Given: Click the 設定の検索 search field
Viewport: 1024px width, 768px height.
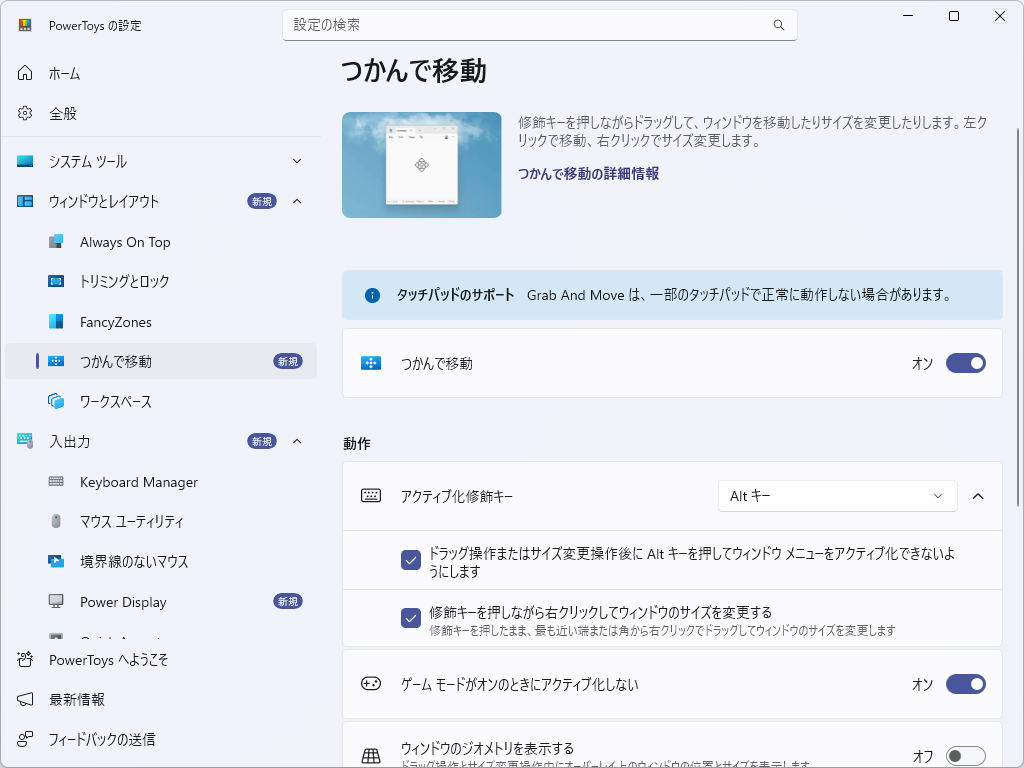Looking at the screenshot, I should (539, 25).
